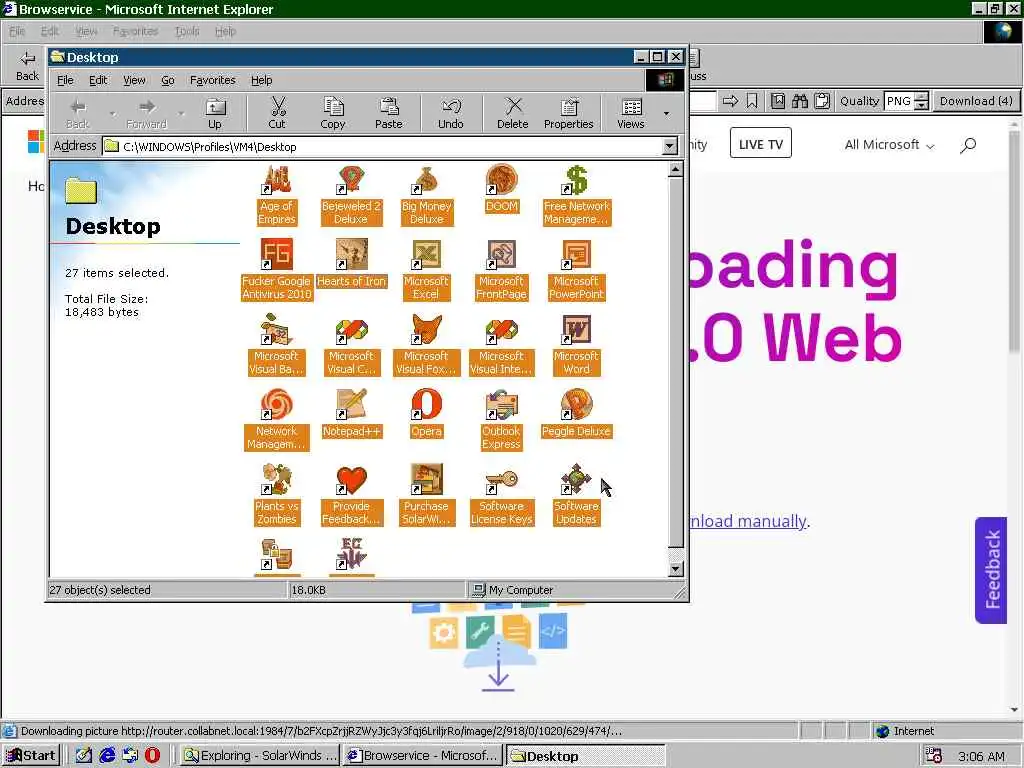Select the Bejeweled 2 Deluxe shortcut

pyautogui.click(x=351, y=195)
